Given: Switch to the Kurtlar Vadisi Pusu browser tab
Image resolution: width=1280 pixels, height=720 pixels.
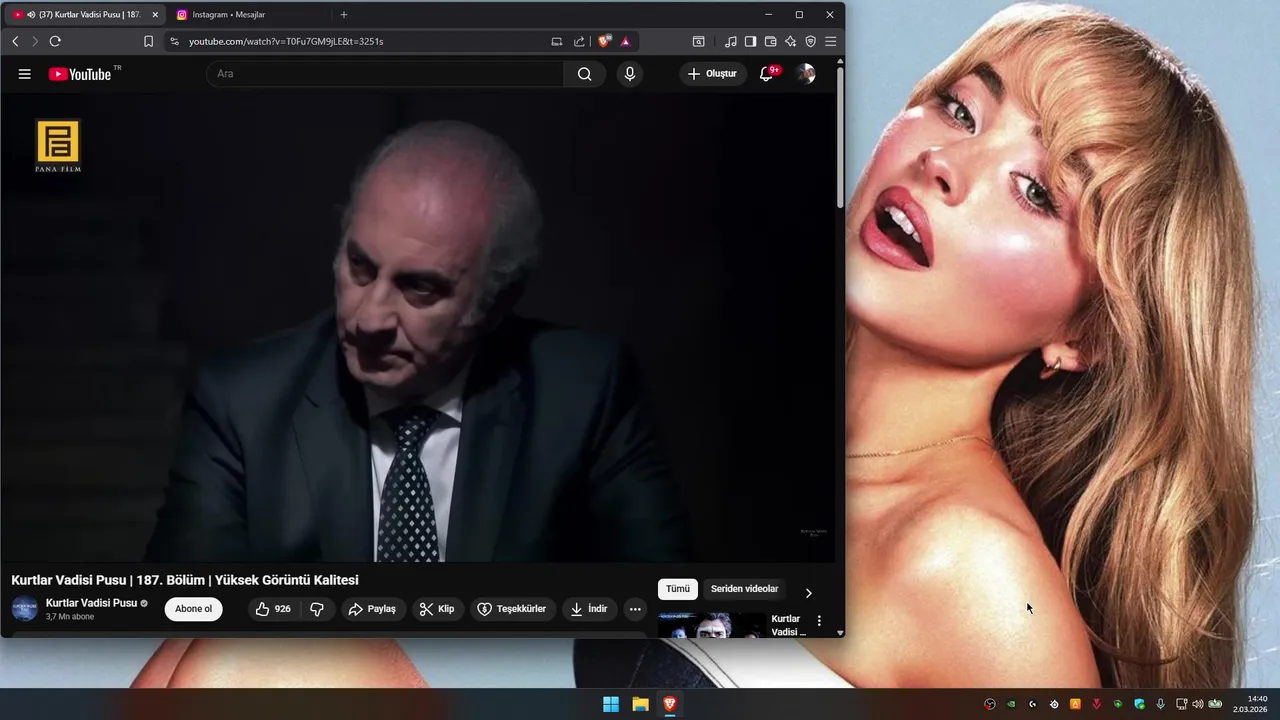Looking at the screenshot, I should coord(82,15).
